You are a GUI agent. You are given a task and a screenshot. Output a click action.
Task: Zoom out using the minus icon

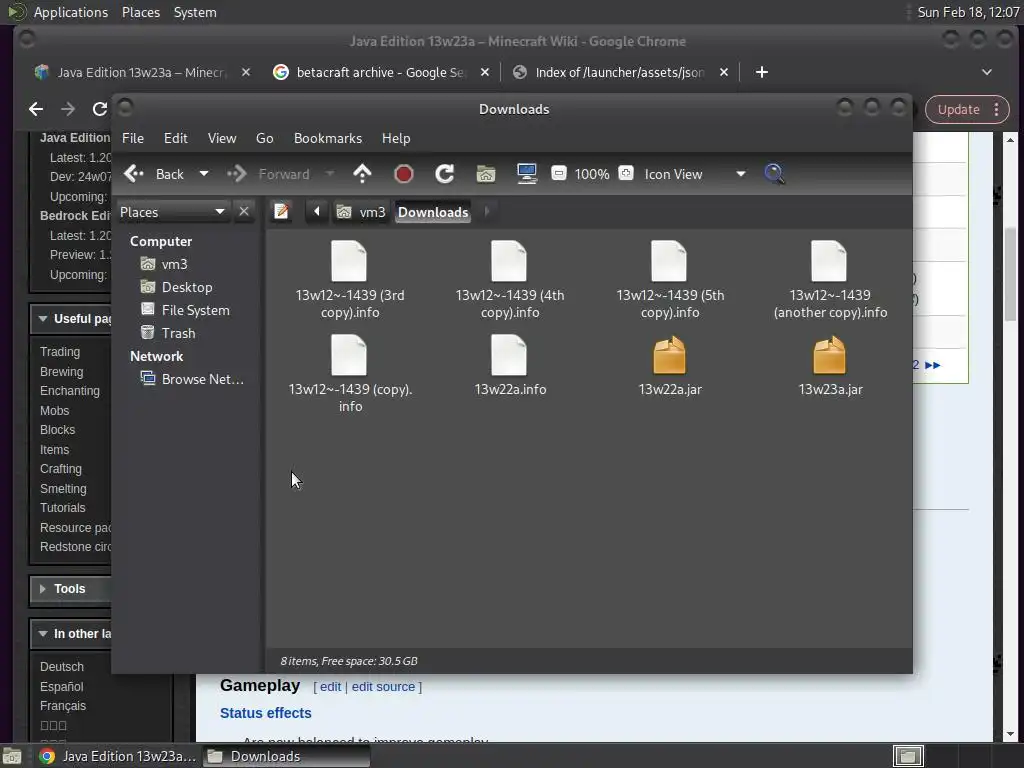pos(558,173)
